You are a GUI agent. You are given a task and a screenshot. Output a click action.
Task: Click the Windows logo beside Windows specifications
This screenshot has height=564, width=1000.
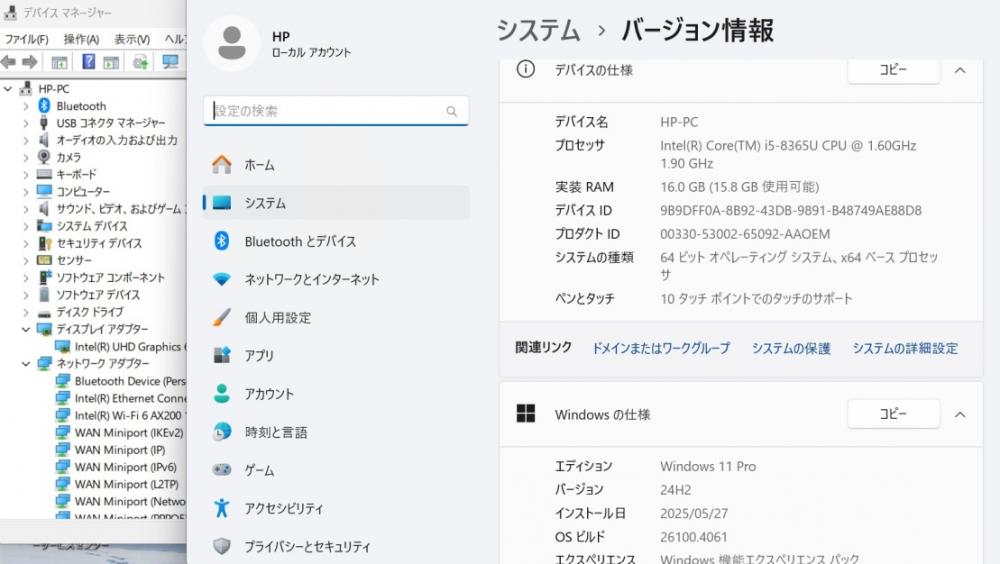[526, 413]
